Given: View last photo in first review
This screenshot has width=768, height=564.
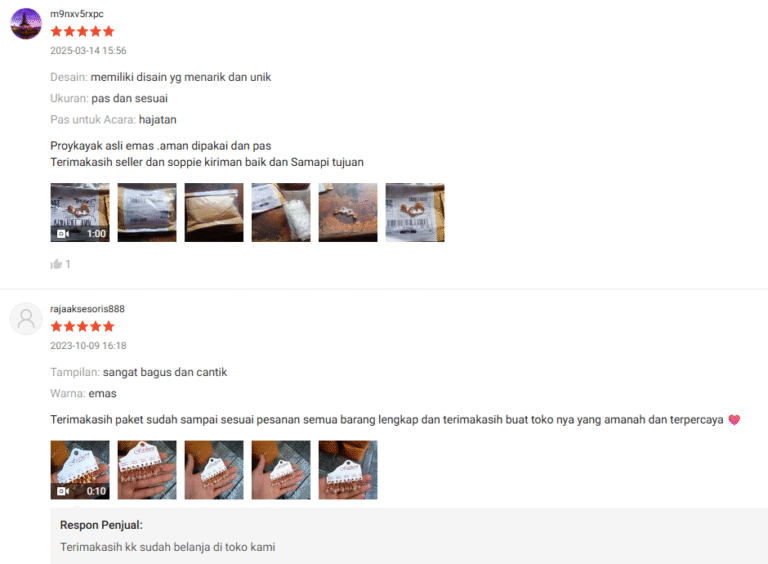Looking at the screenshot, I should 415,212.
